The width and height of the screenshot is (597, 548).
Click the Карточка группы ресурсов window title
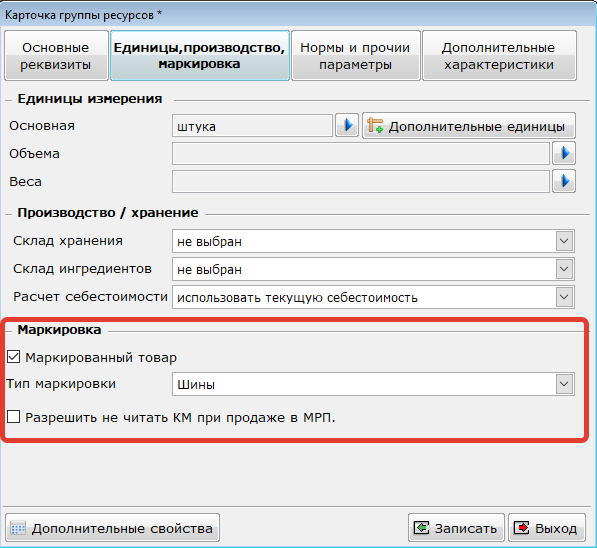tap(83, 15)
